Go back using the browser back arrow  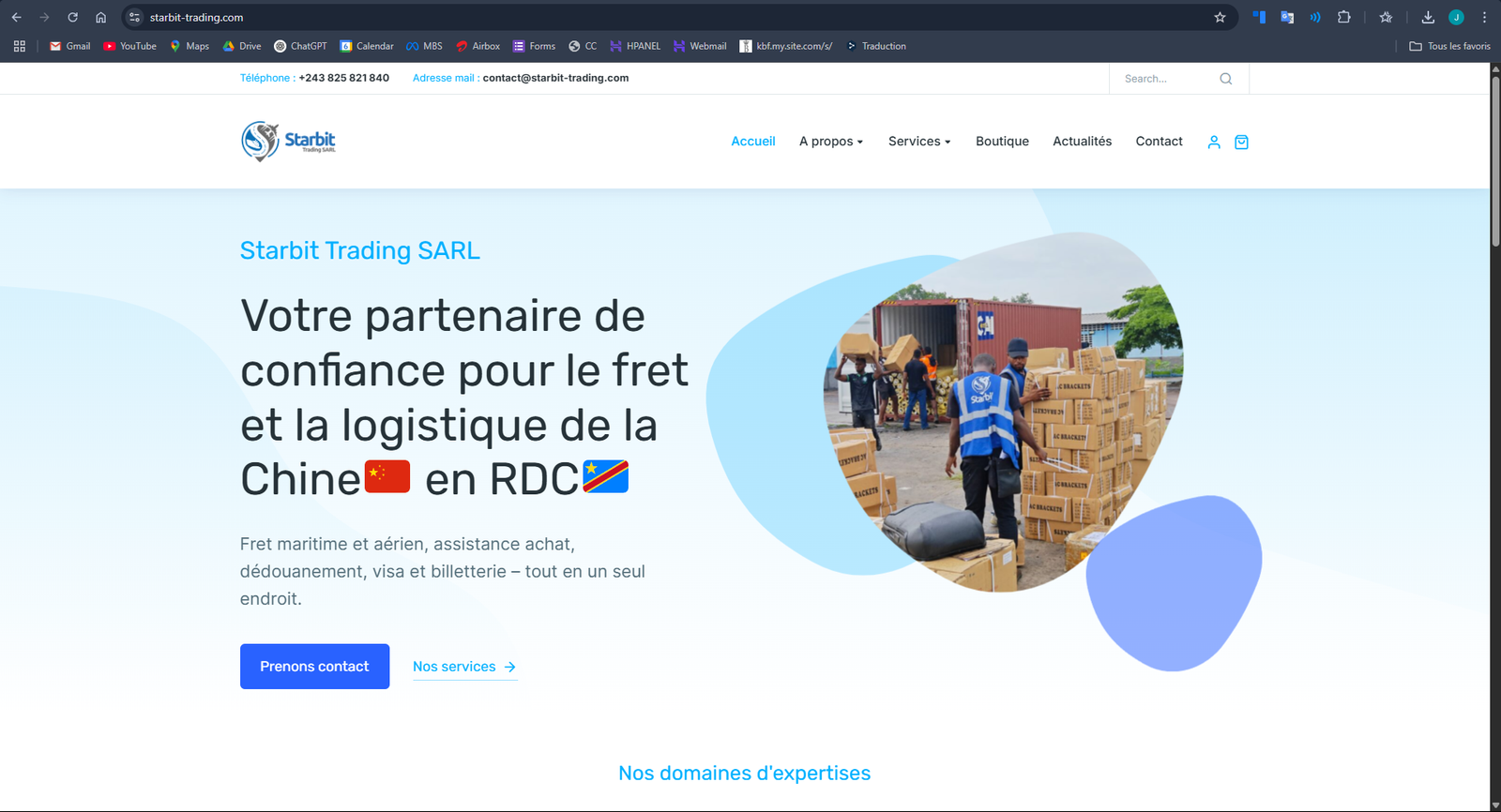coord(16,17)
